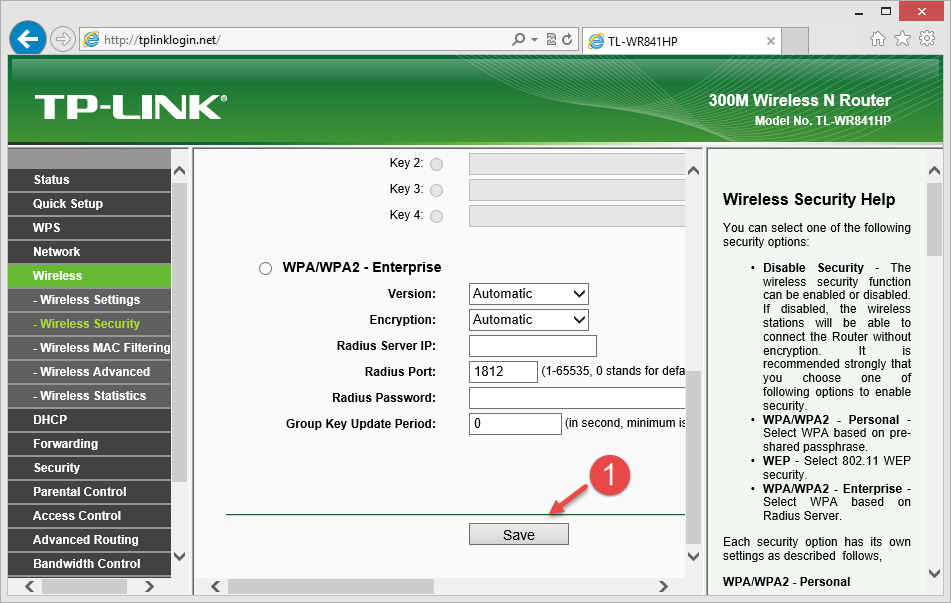The image size is (951, 603).
Task: Click address bar dropdown arrow
Action: 534,39
